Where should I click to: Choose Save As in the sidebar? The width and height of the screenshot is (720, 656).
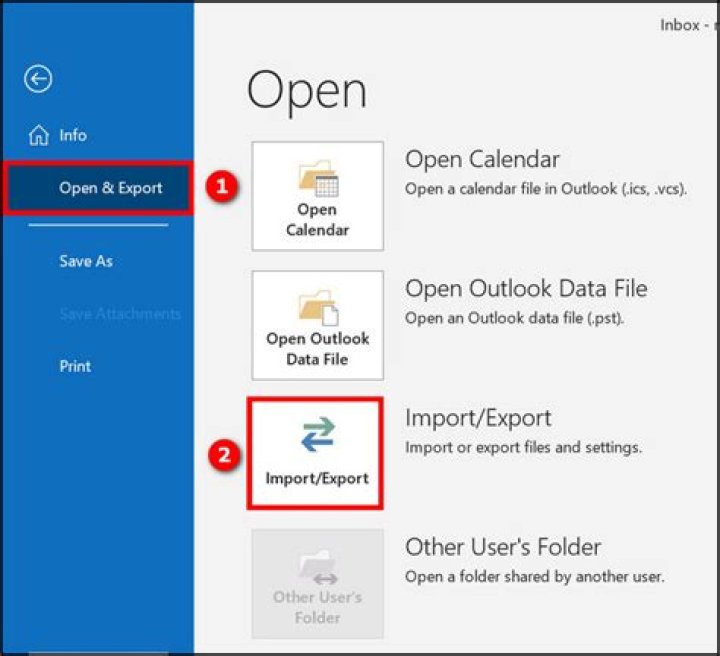pyautogui.click(x=86, y=261)
